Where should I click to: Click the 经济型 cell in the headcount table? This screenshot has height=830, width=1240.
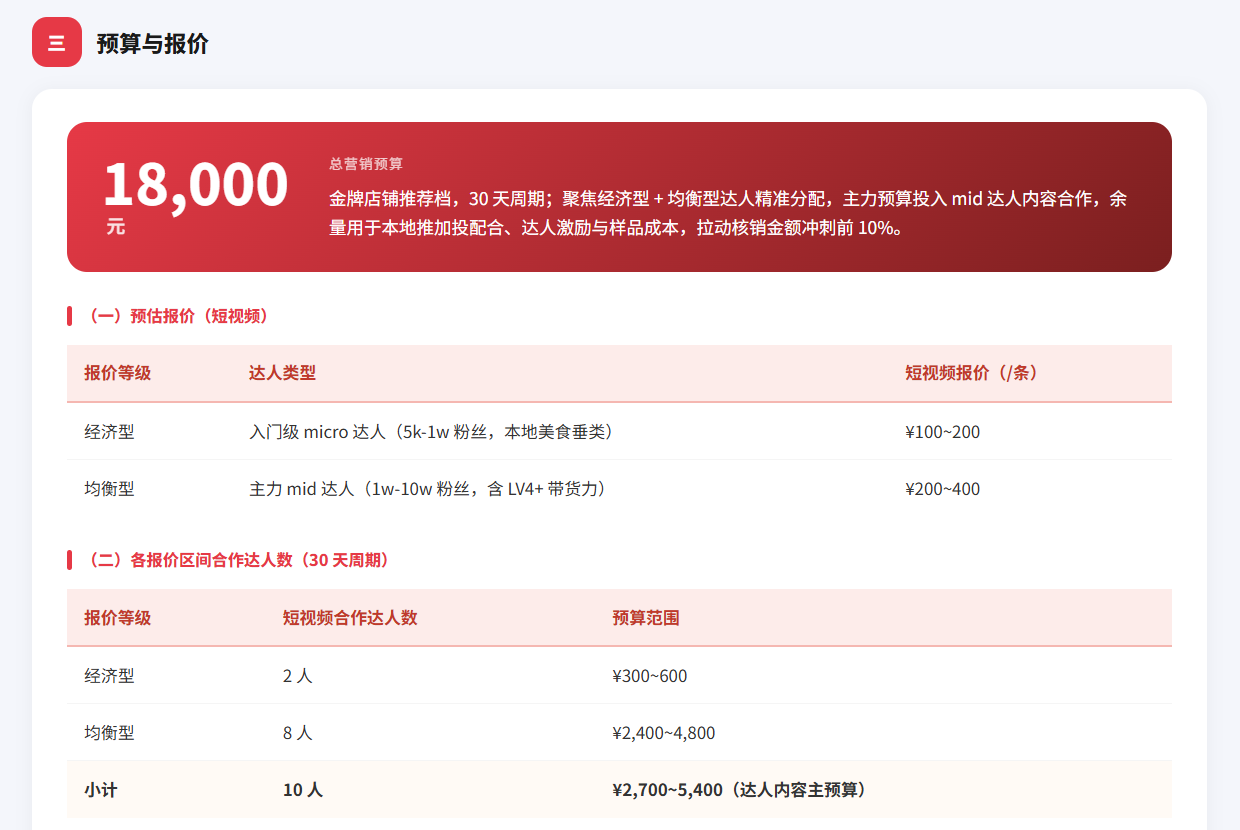tap(109, 676)
